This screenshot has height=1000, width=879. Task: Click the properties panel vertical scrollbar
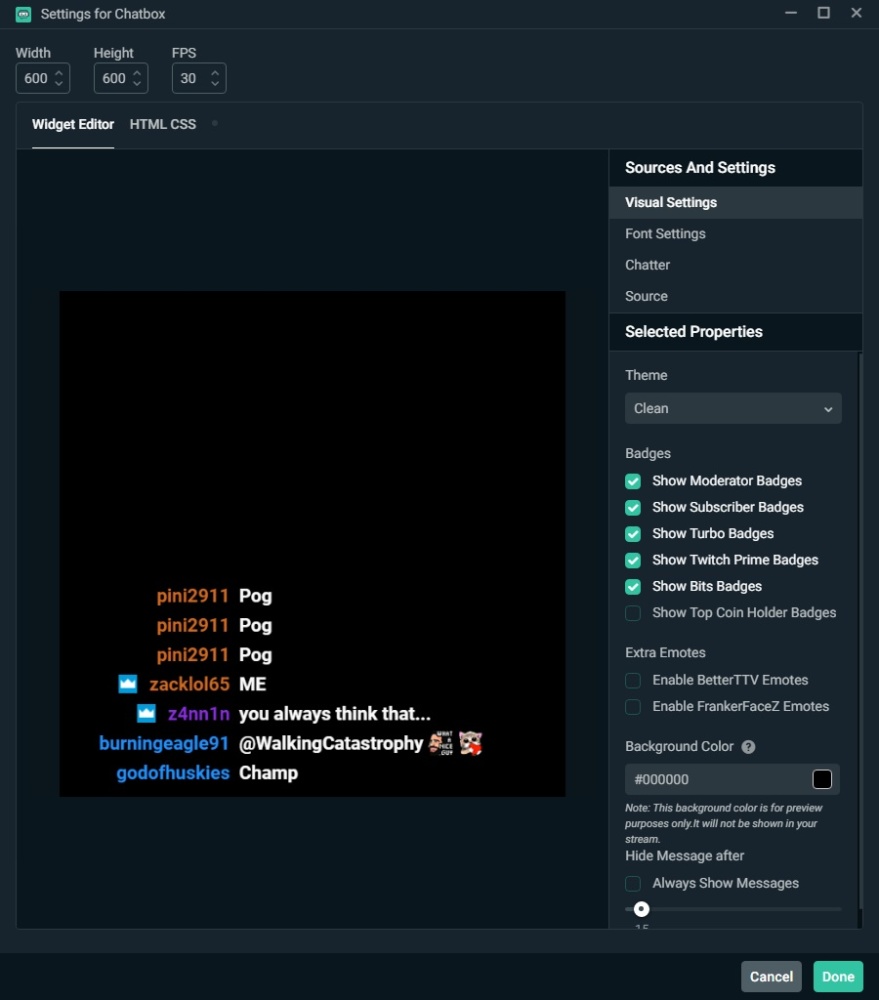click(x=860, y=631)
